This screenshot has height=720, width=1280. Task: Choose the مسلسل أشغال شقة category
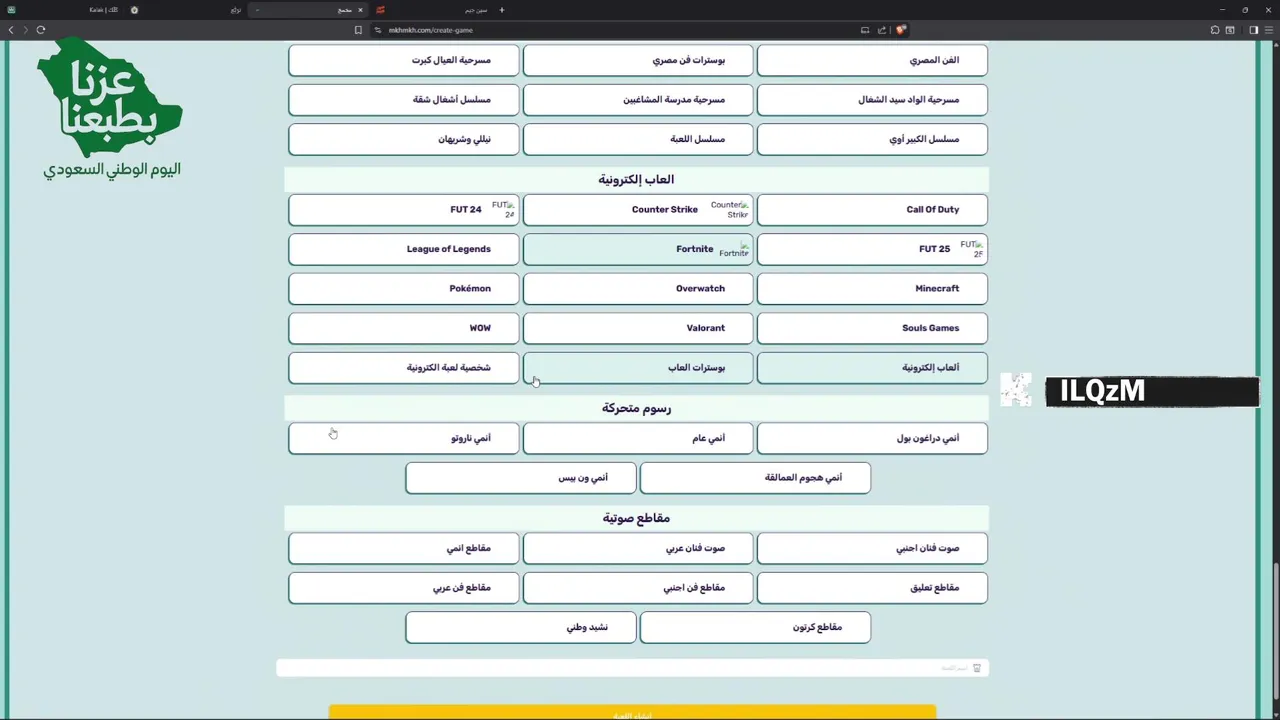tap(404, 100)
